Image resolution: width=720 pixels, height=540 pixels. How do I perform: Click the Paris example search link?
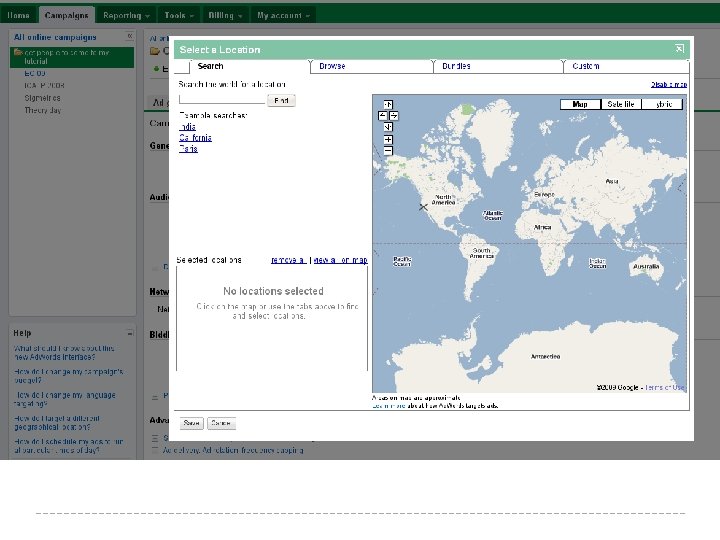click(188, 149)
